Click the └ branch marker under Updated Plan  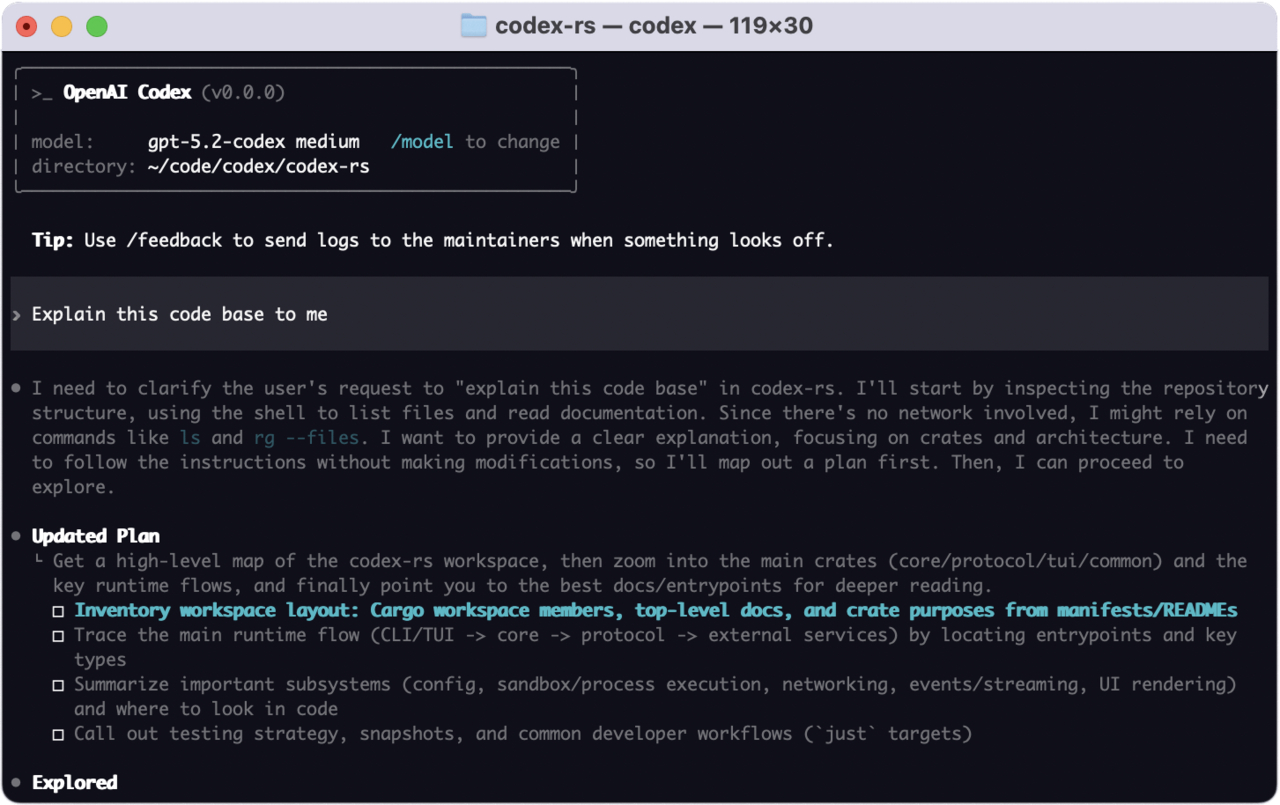pyautogui.click(x=38, y=561)
